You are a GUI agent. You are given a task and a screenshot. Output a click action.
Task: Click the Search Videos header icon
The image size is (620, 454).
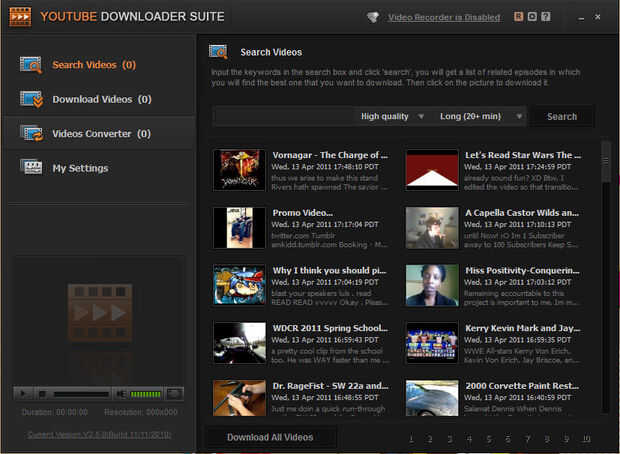218,52
